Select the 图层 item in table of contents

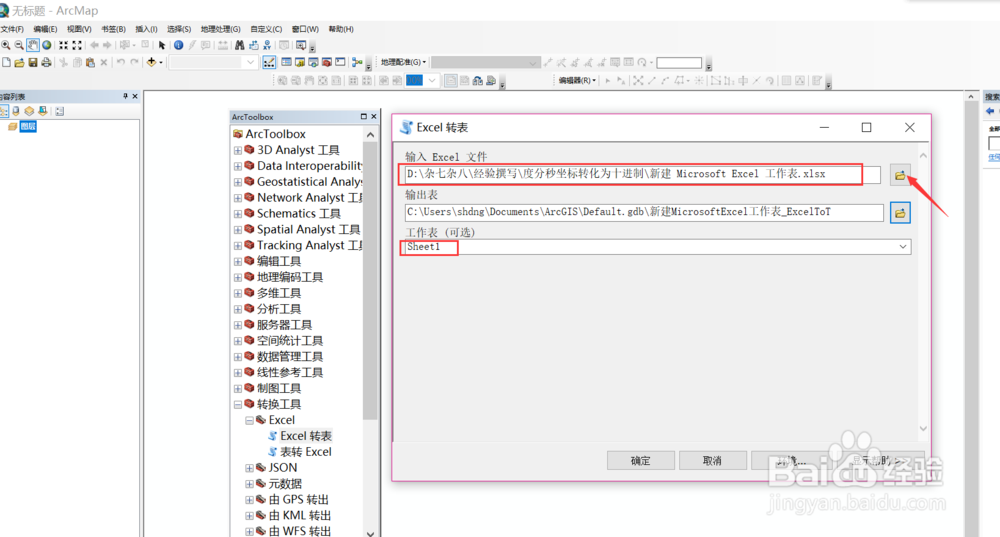pos(28,127)
